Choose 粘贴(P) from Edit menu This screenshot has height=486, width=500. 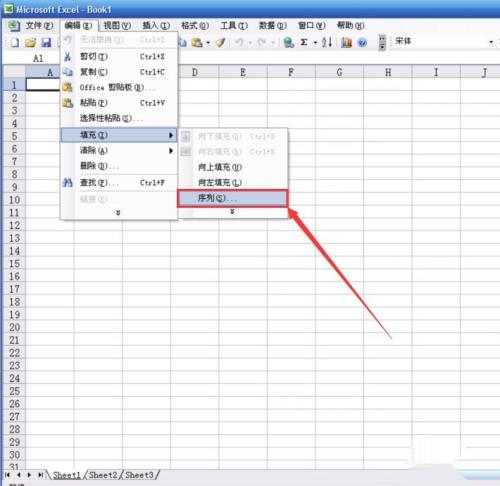point(119,103)
